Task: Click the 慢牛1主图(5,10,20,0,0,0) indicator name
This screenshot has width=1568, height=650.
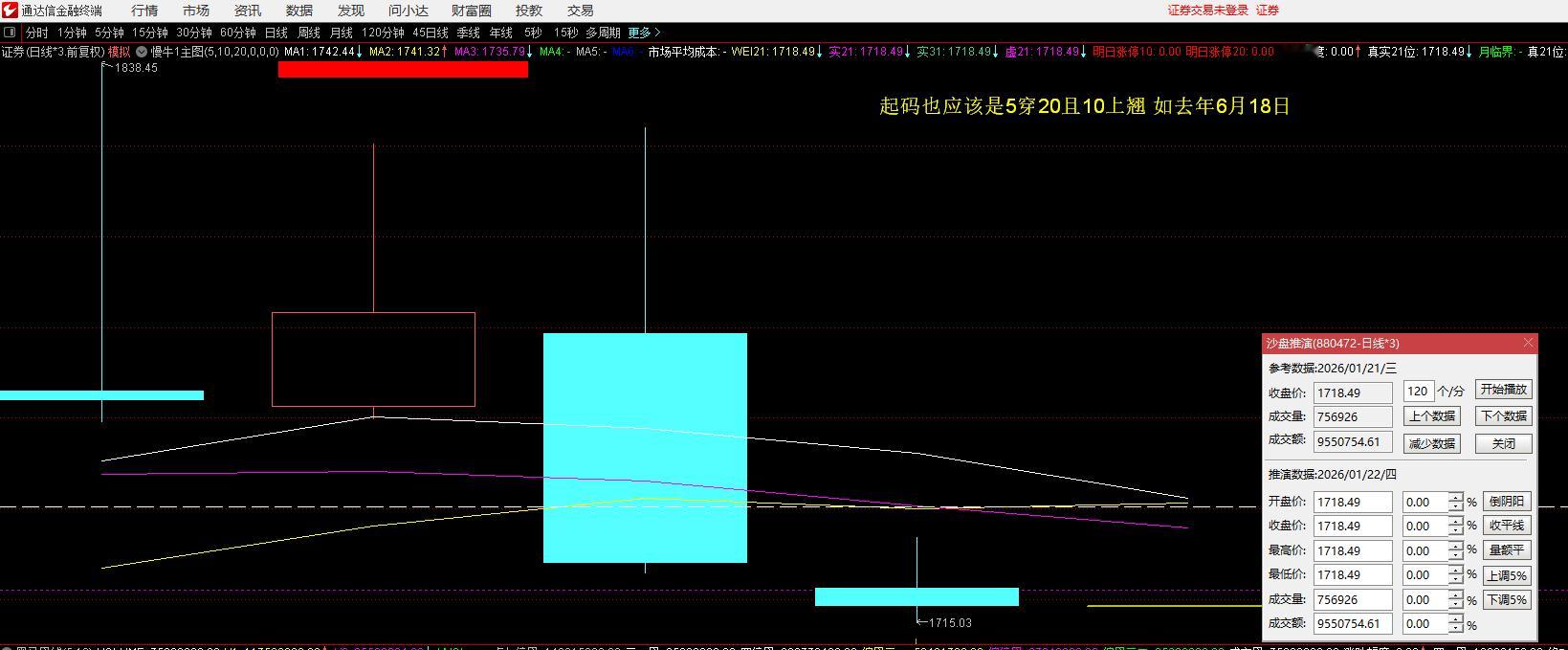Action: coord(215,52)
